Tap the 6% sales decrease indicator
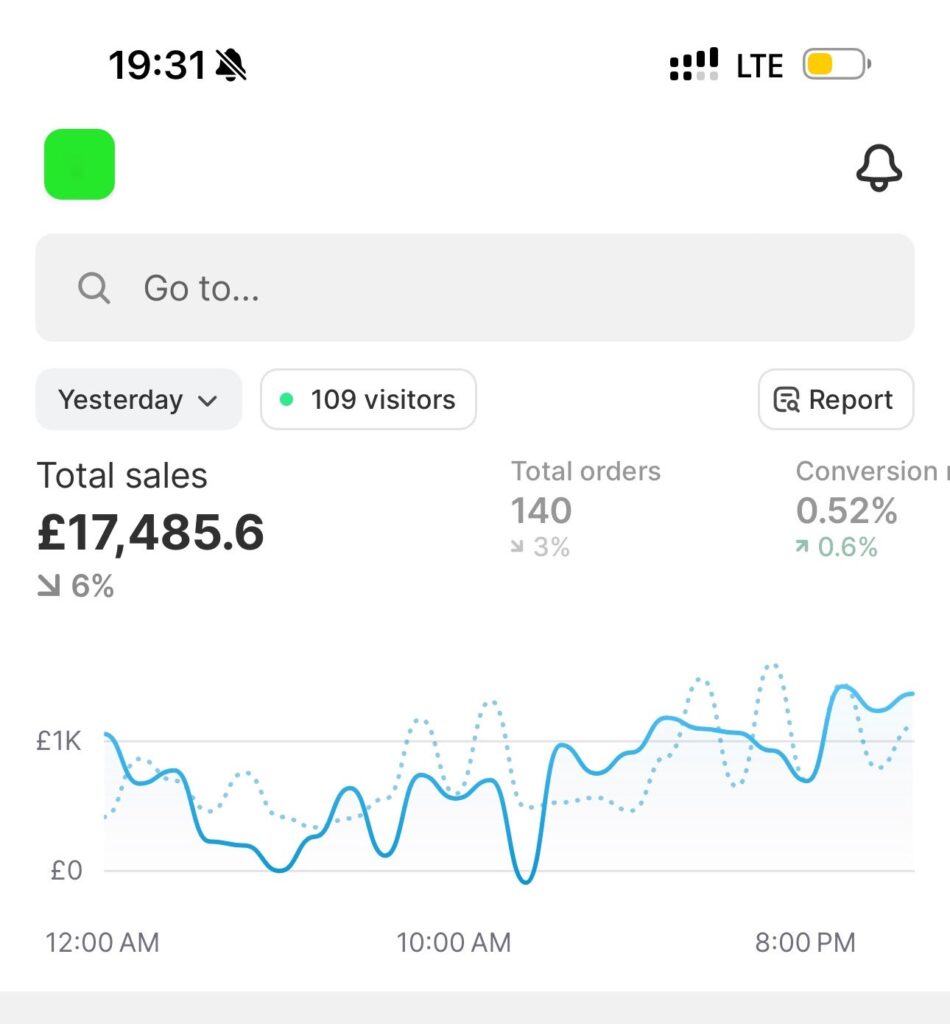The height and width of the screenshot is (1024, 950). click(x=76, y=586)
